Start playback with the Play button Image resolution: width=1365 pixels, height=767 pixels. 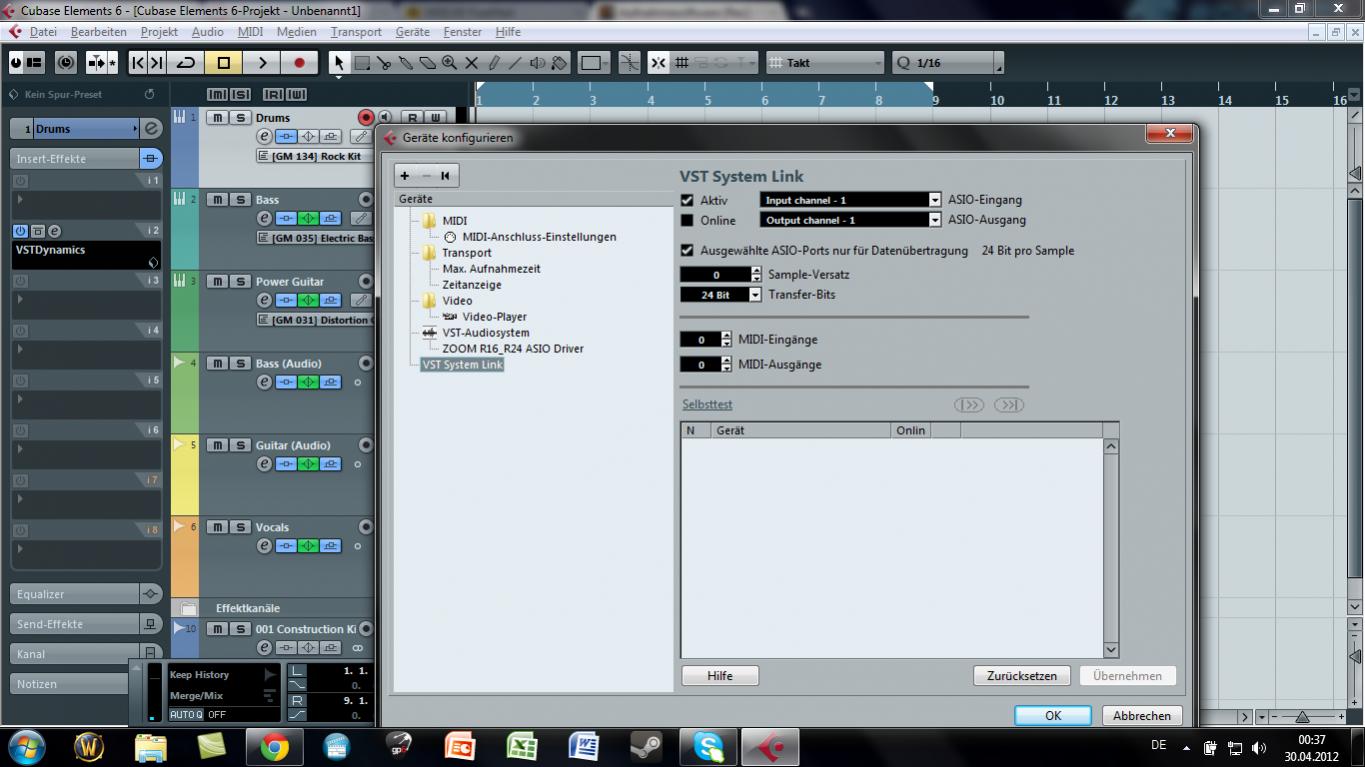[262, 63]
